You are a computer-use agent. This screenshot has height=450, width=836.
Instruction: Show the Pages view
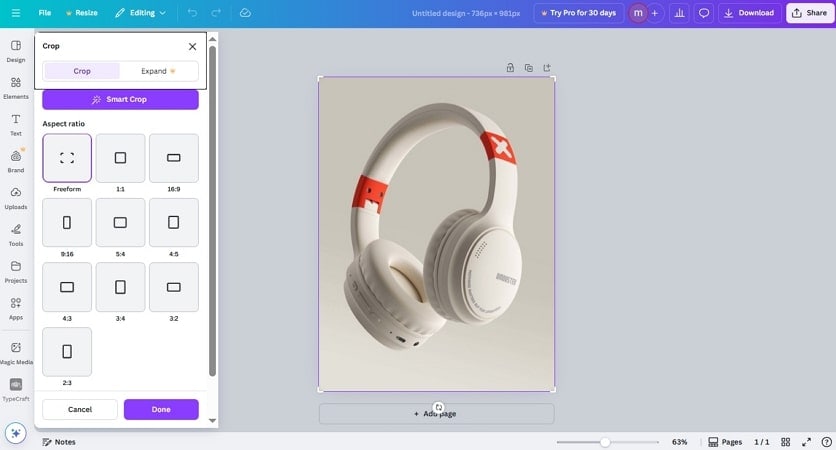pyautogui.click(x=725, y=442)
